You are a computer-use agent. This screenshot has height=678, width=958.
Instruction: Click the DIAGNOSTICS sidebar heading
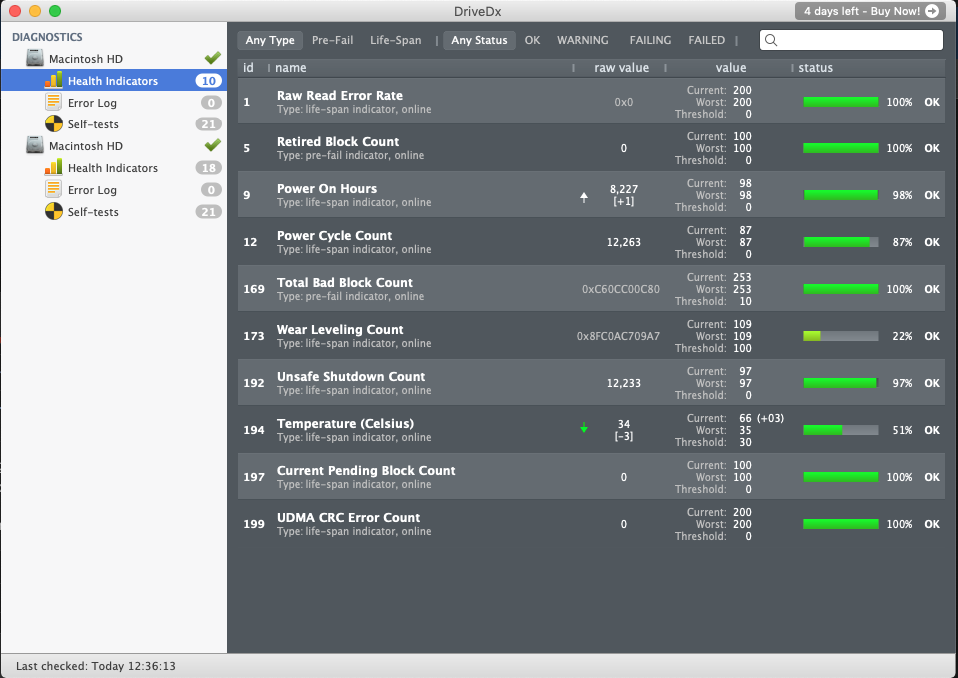[47, 37]
